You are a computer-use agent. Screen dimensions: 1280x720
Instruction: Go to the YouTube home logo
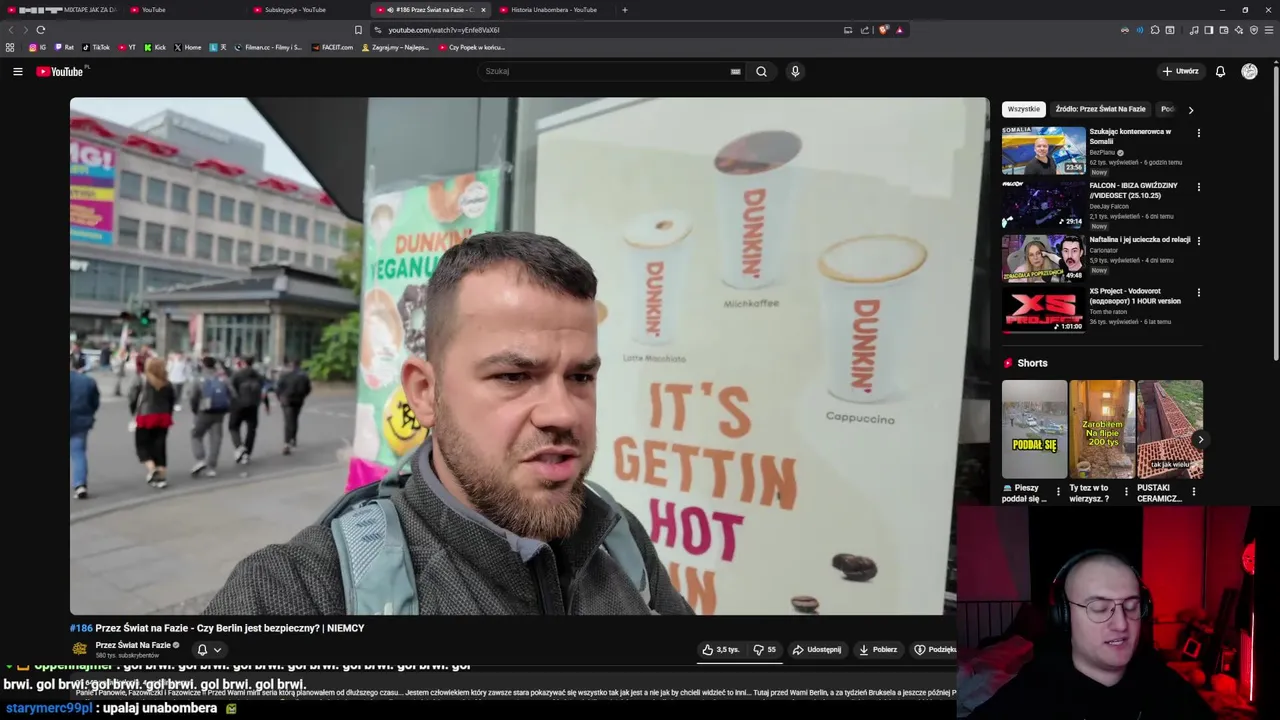coord(60,71)
